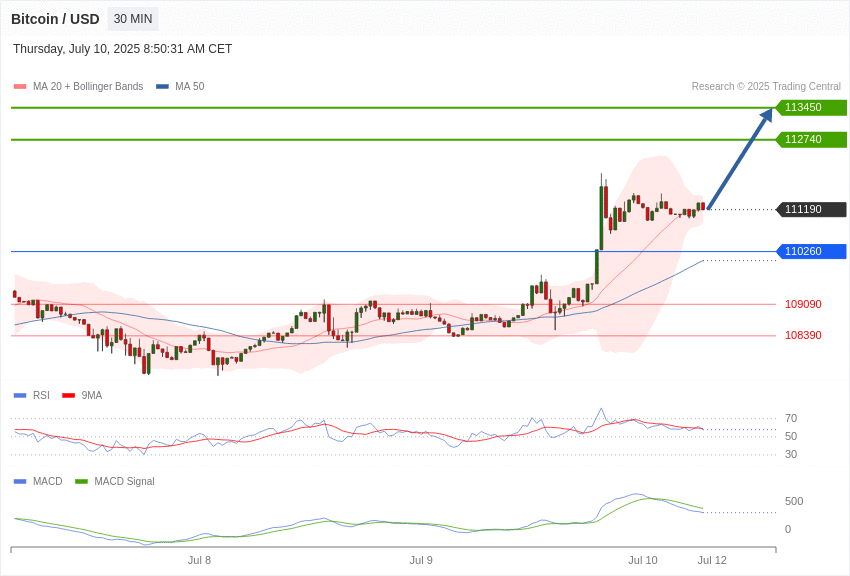
Task: Click the 109090 support price value
Action: click(x=803, y=304)
